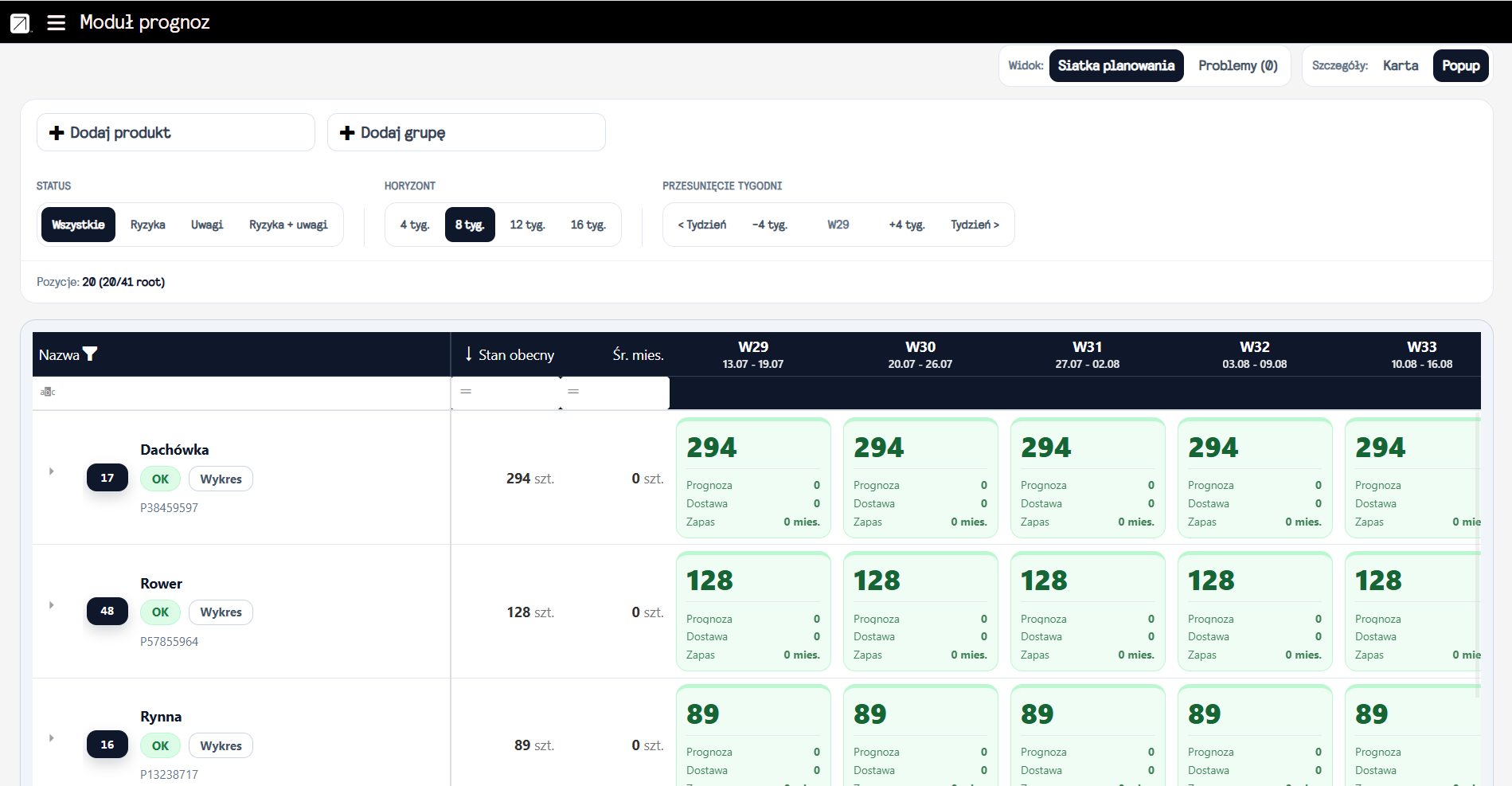
Task: Click the Nazwa column filter icon
Action: (x=90, y=354)
